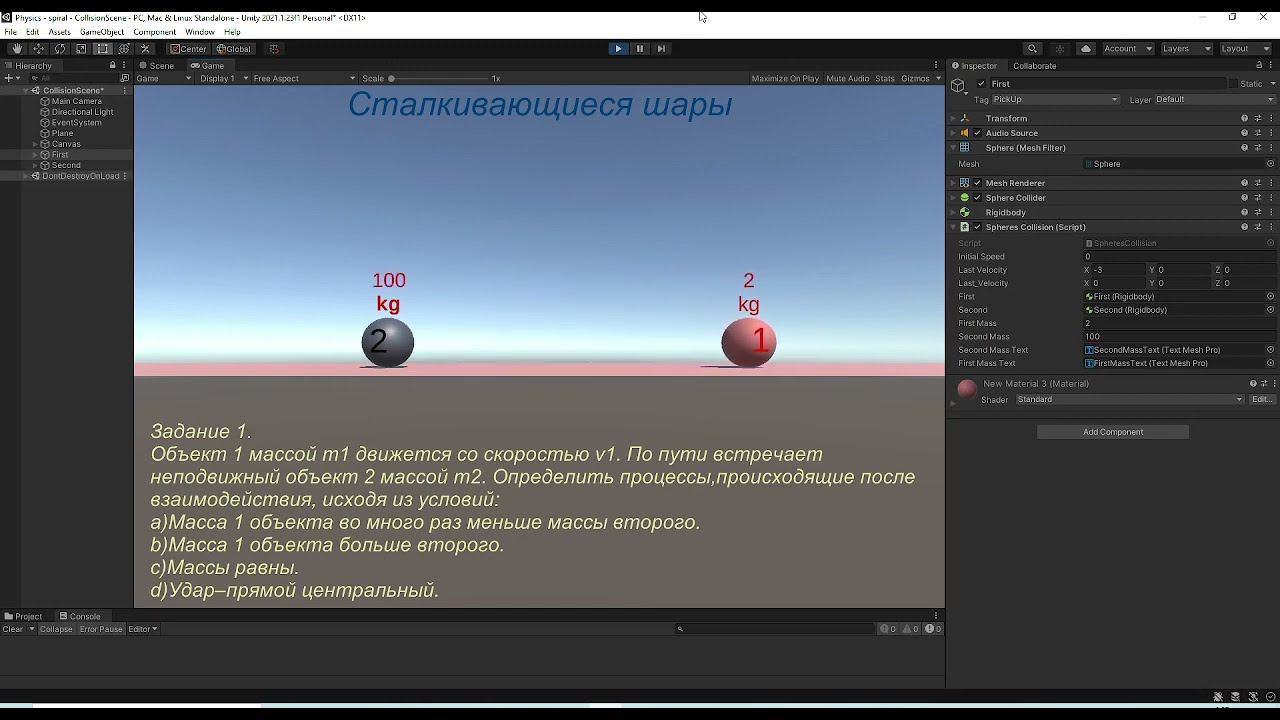Screen dimensions: 1280x720
Task: Open Hierarchy panel options menu
Action: (125, 66)
